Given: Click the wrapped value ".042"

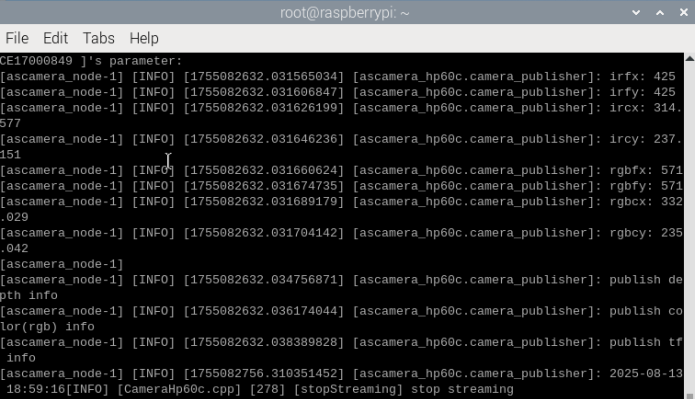Looking at the screenshot, I should coord(14,248).
